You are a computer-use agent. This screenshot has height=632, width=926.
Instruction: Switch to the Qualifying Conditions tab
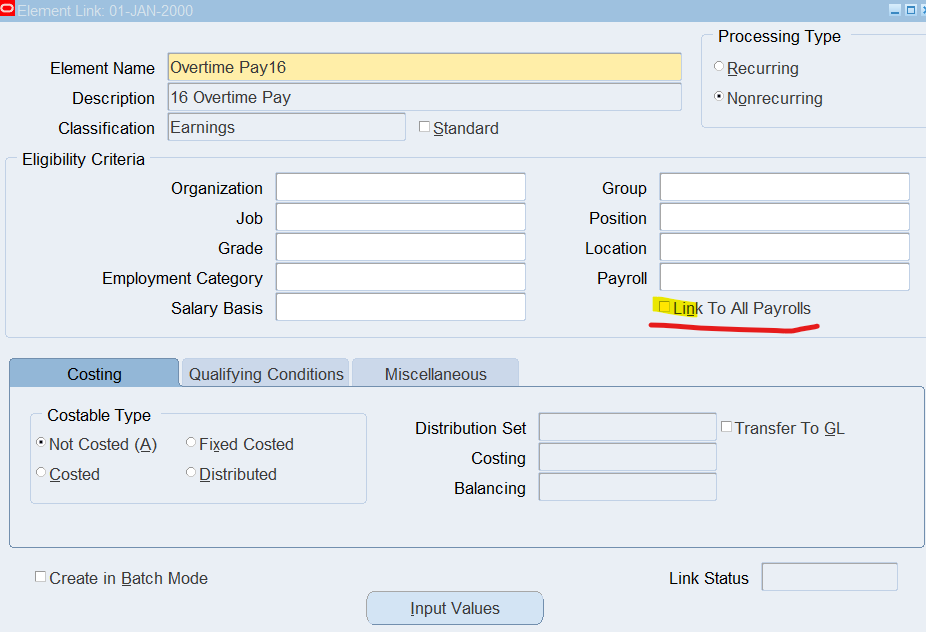click(x=266, y=374)
